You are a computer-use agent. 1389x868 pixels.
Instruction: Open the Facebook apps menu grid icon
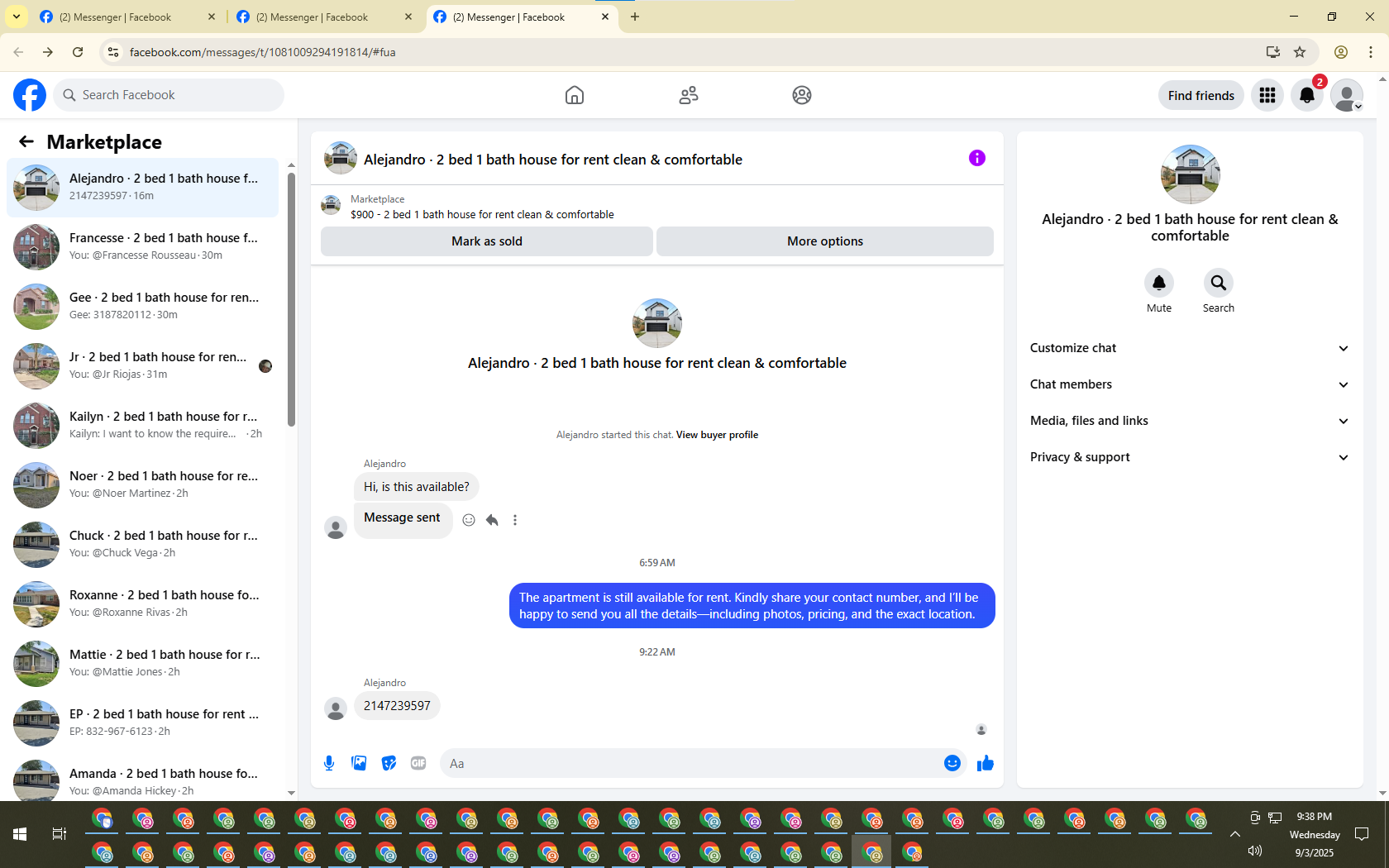(x=1267, y=95)
